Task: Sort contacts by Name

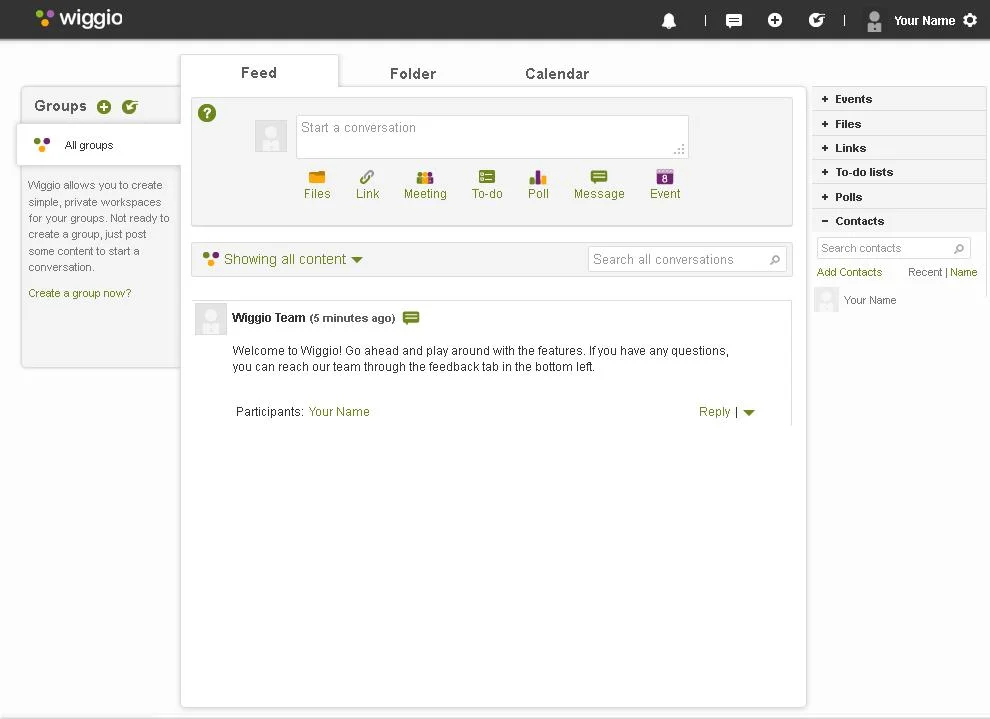Action: pos(963,272)
